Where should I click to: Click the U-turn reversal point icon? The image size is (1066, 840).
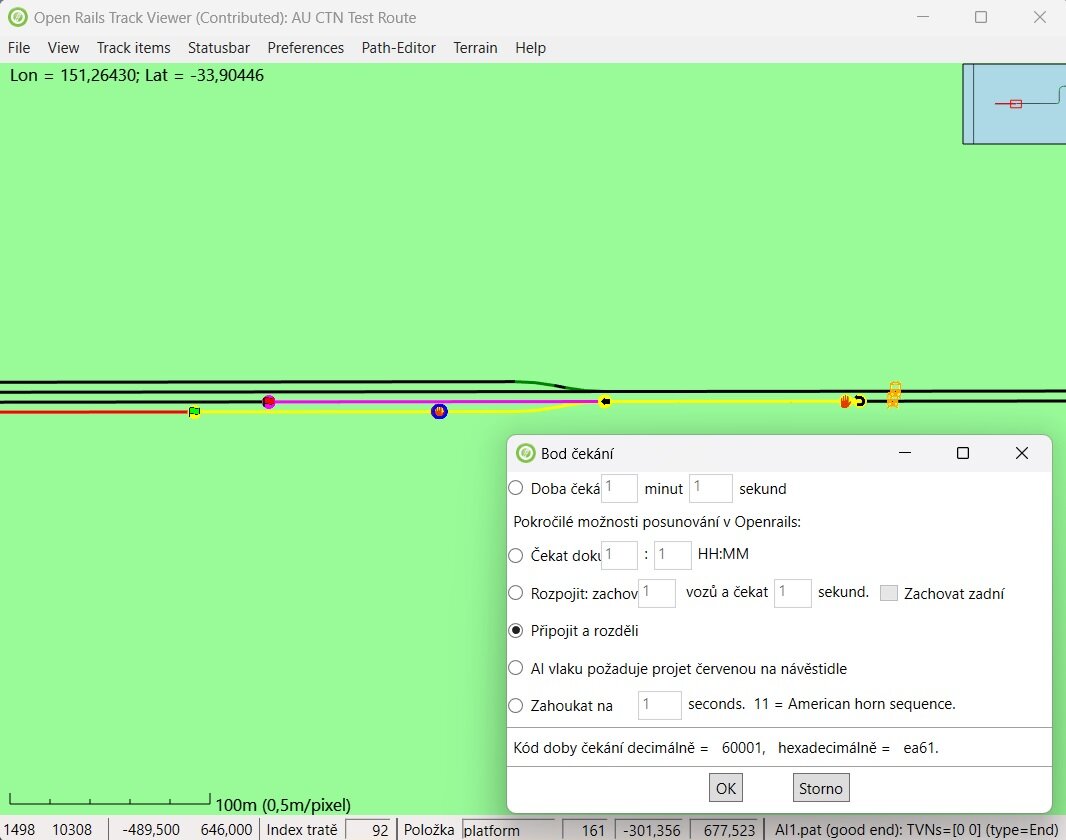(860, 402)
